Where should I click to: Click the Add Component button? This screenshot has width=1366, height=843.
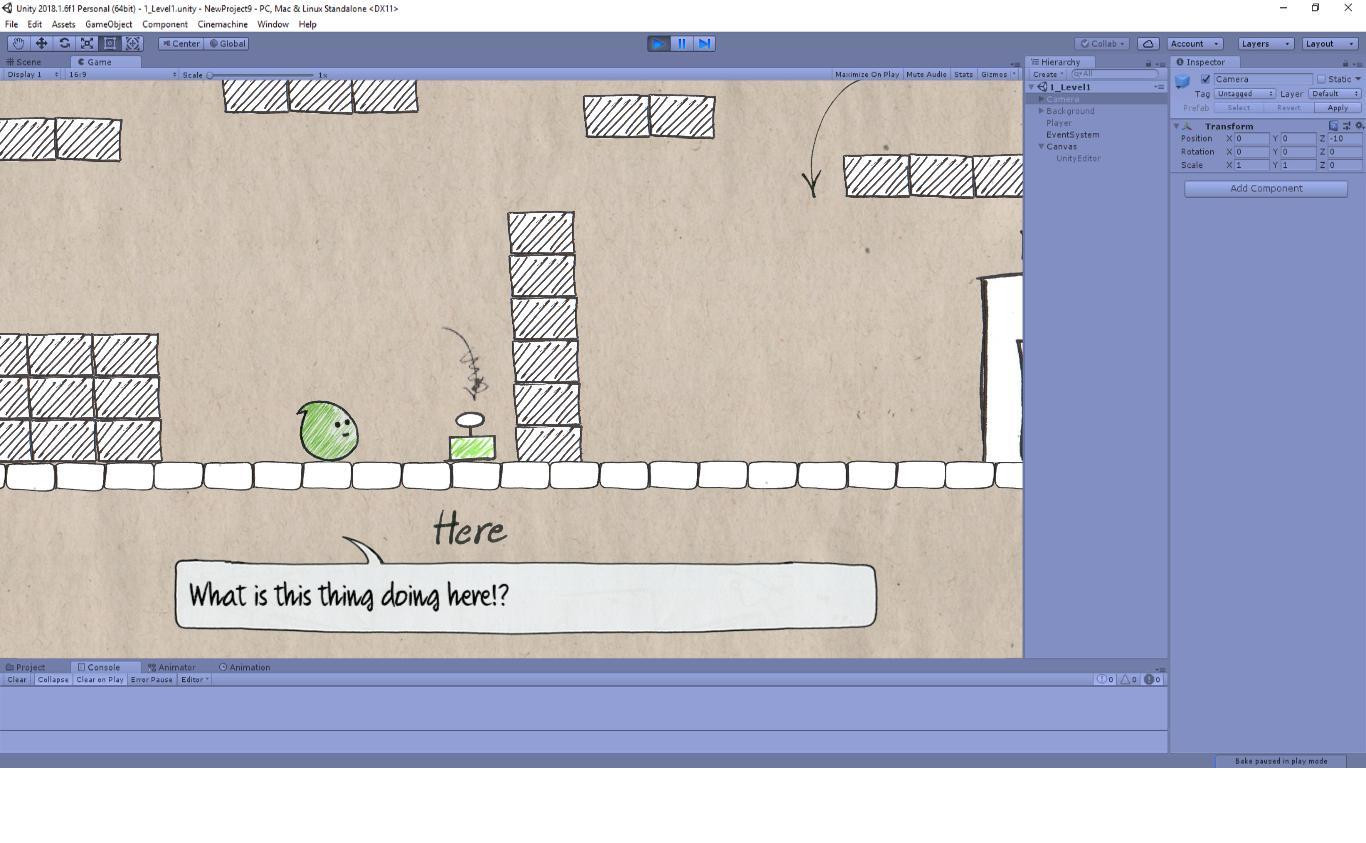click(x=1266, y=188)
